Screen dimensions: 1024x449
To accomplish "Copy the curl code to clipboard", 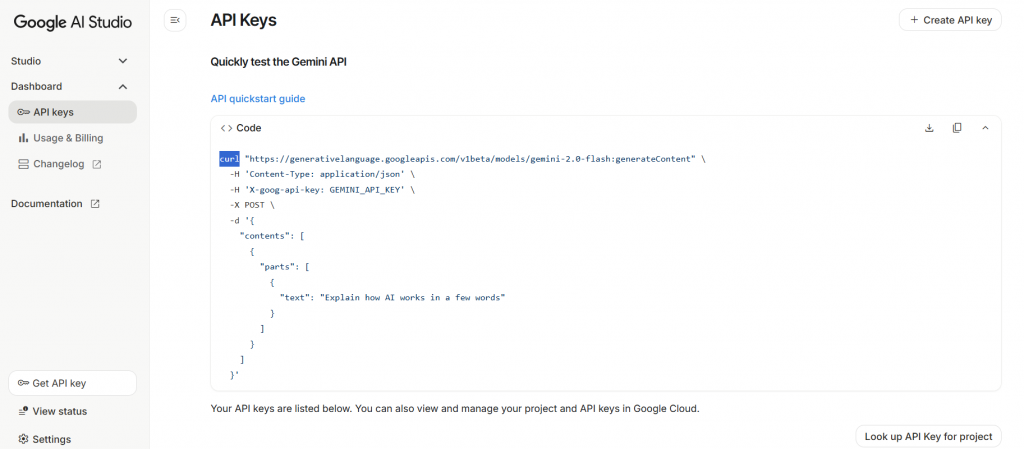I will tap(957, 128).
